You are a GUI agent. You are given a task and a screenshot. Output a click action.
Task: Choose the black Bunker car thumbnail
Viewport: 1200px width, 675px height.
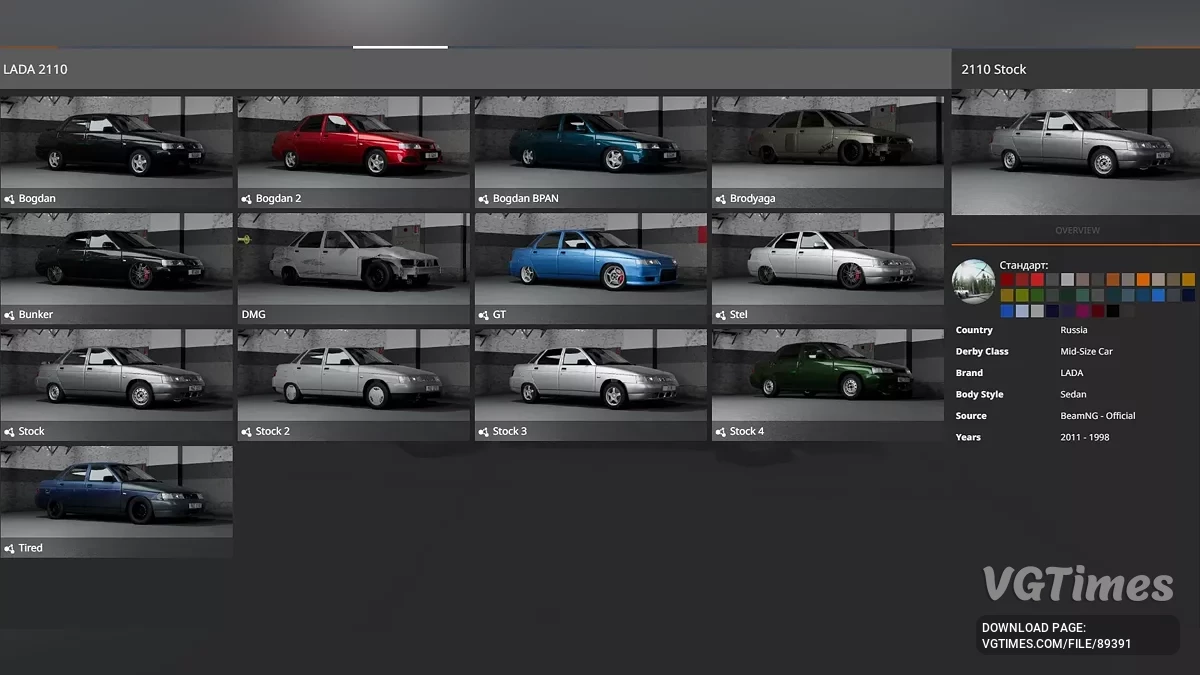(x=116, y=258)
